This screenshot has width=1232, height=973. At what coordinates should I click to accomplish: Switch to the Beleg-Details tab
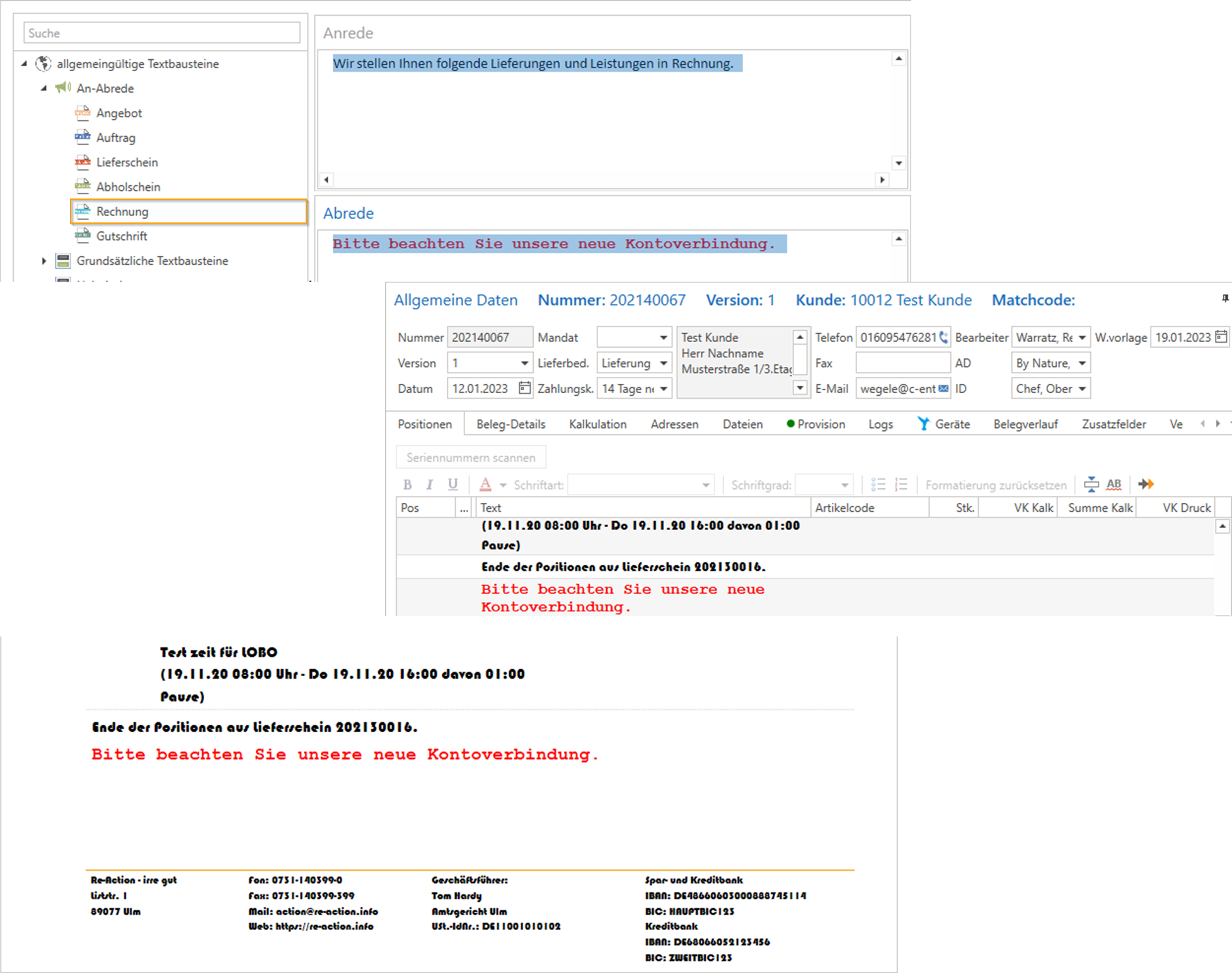[x=510, y=424]
